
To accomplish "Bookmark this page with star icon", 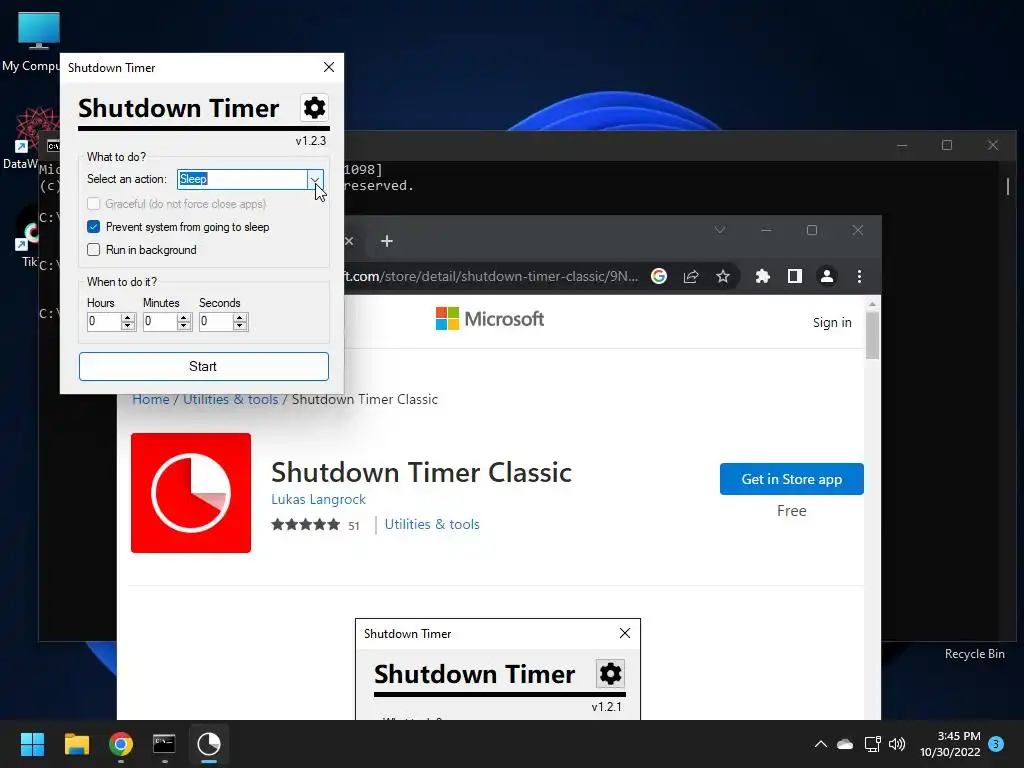I will (x=723, y=276).
